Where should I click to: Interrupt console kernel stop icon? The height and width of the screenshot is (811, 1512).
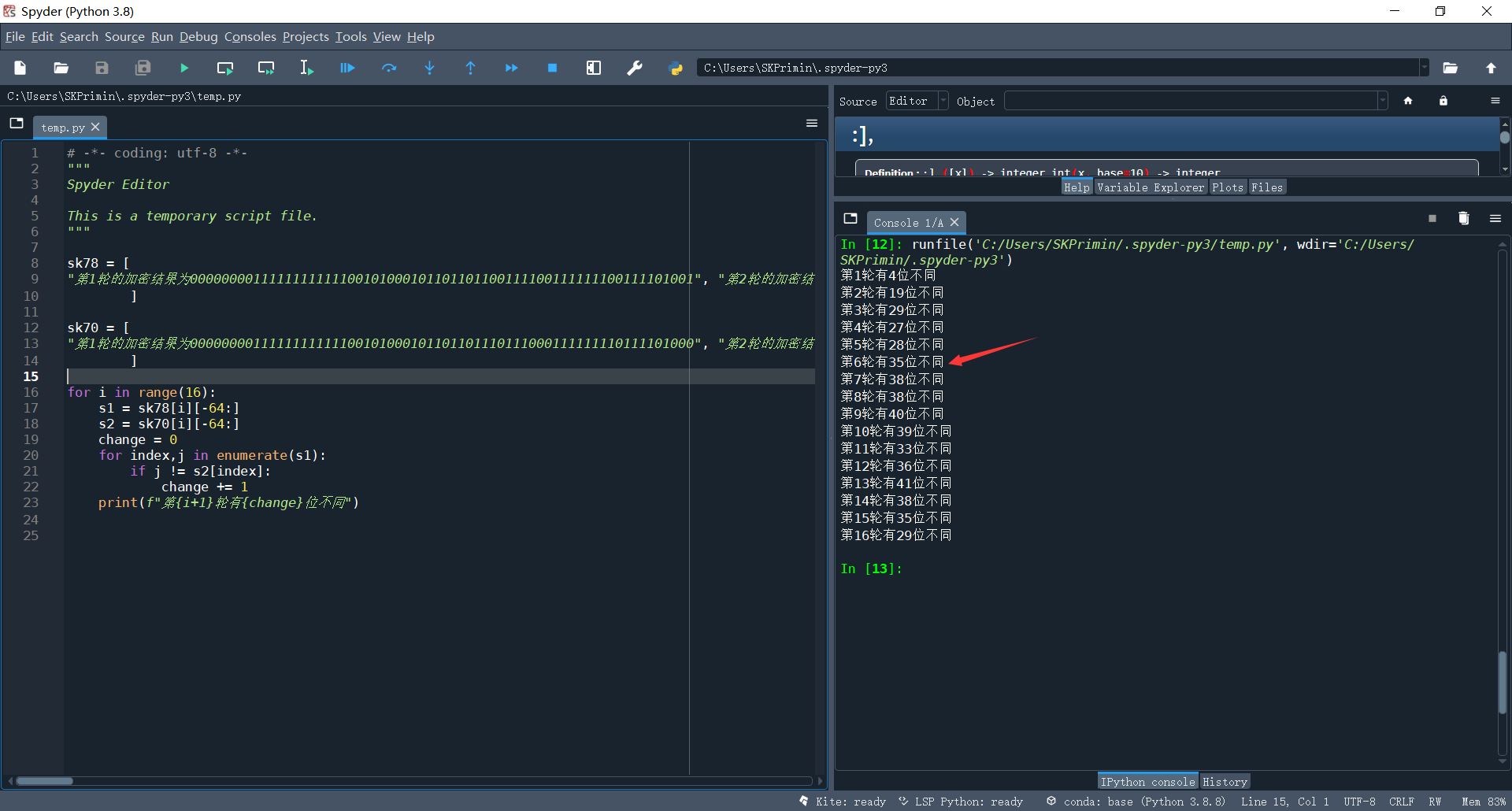tap(1432, 218)
